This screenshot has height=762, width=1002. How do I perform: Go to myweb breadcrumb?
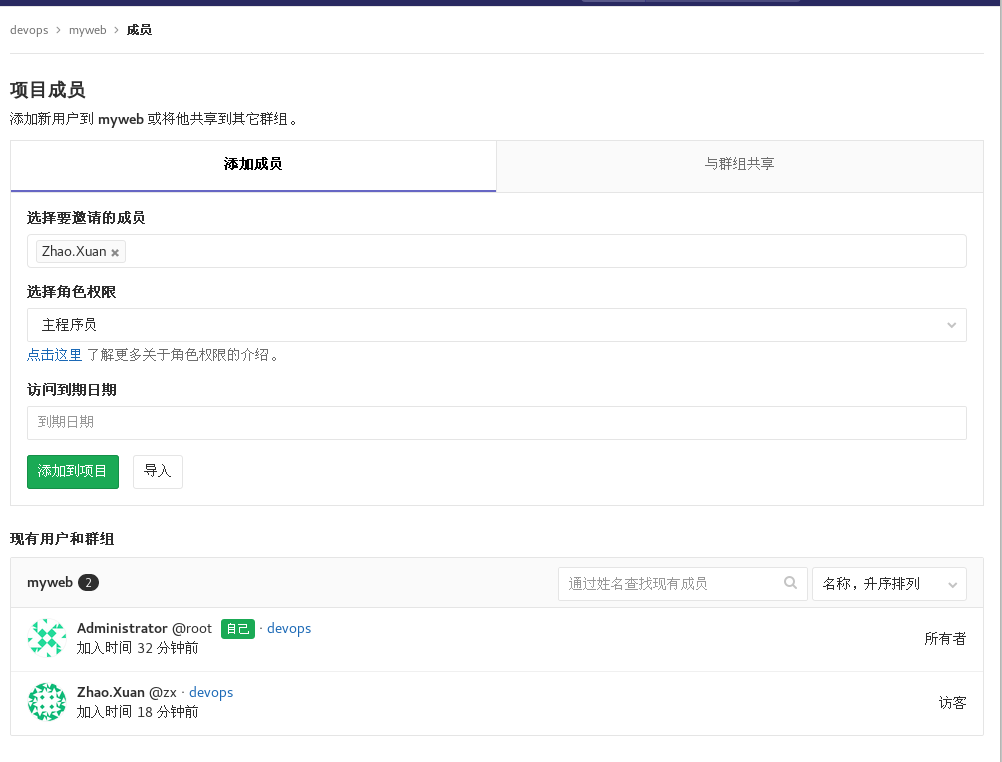(x=88, y=30)
